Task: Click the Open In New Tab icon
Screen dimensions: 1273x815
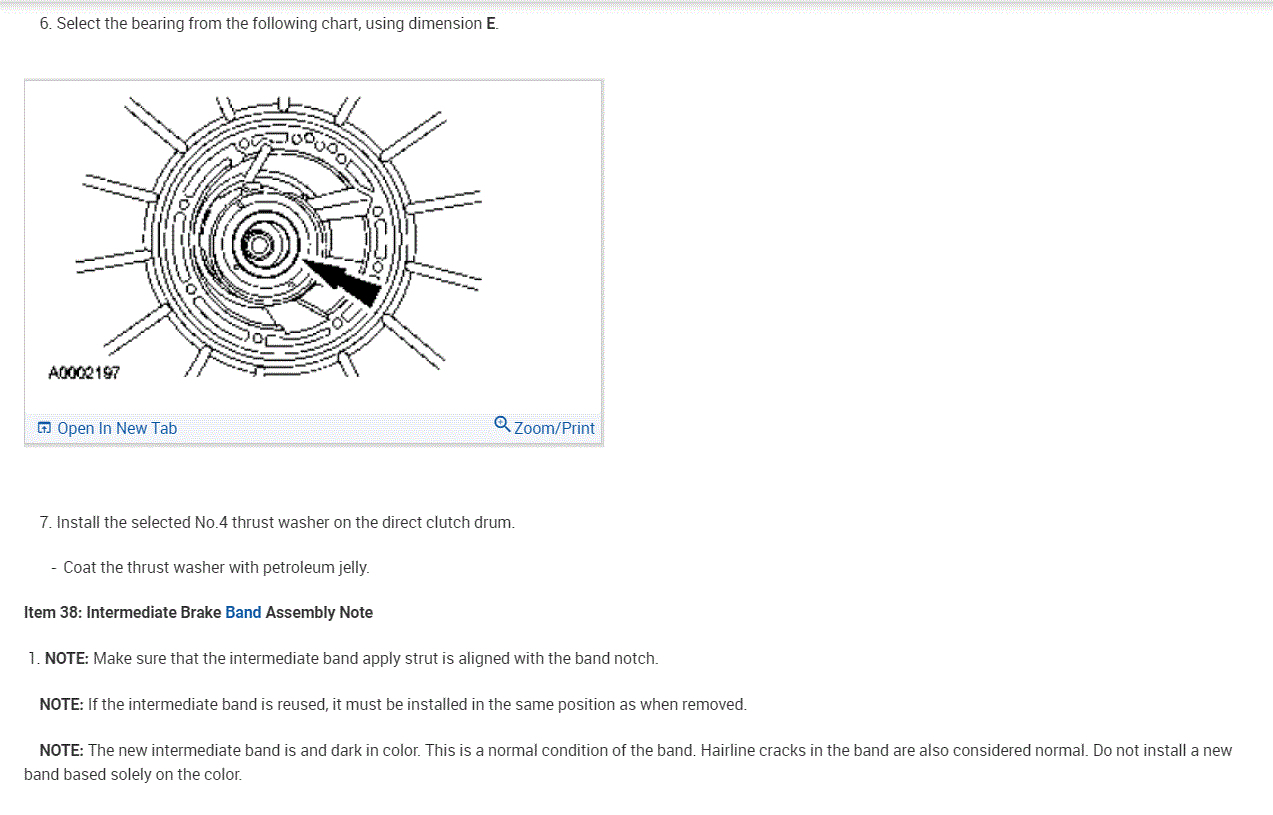Action: pos(44,428)
